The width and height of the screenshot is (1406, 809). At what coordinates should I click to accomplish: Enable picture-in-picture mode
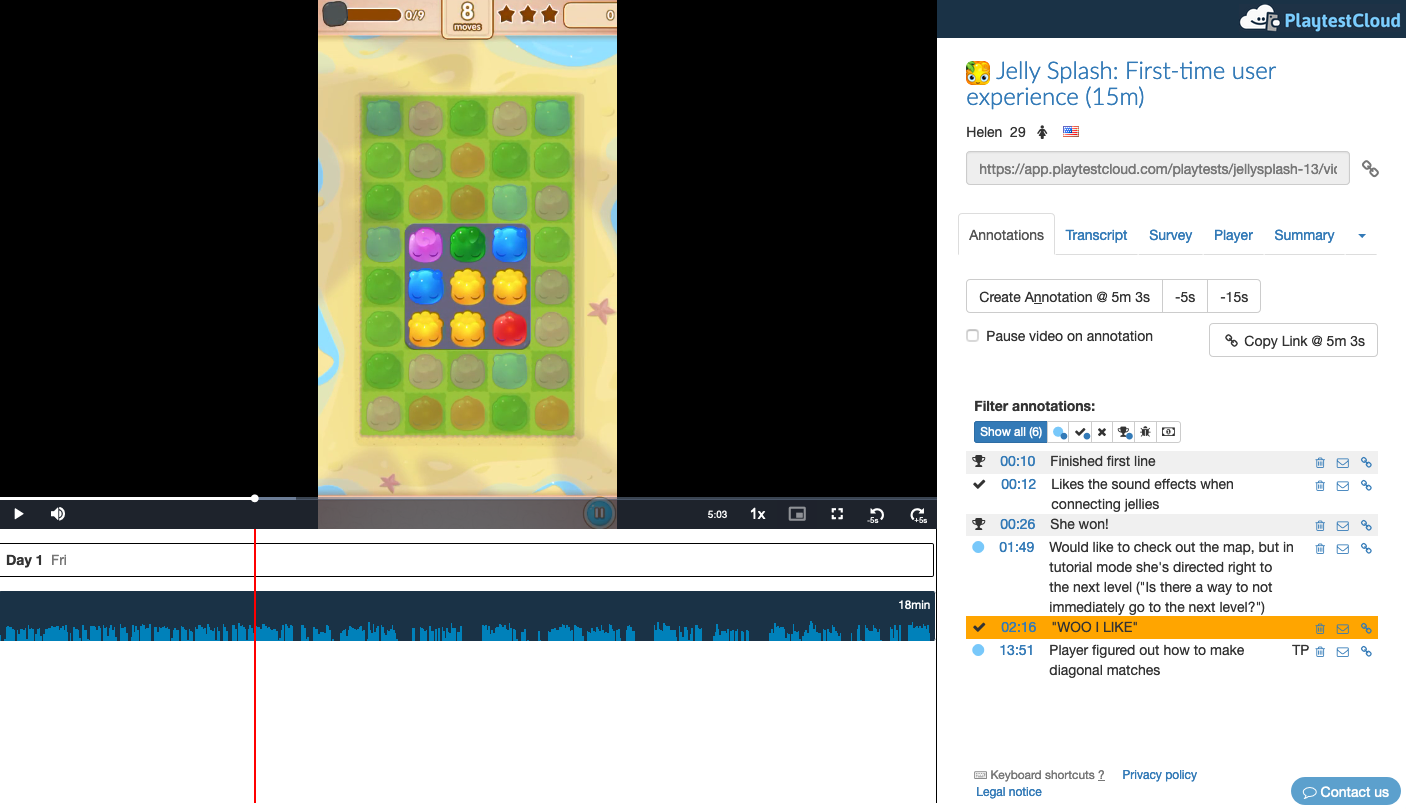[797, 514]
